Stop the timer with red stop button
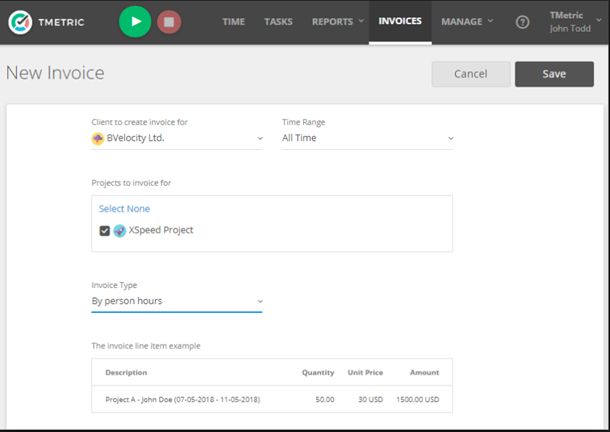This screenshot has width=610, height=432. pyautogui.click(x=169, y=22)
